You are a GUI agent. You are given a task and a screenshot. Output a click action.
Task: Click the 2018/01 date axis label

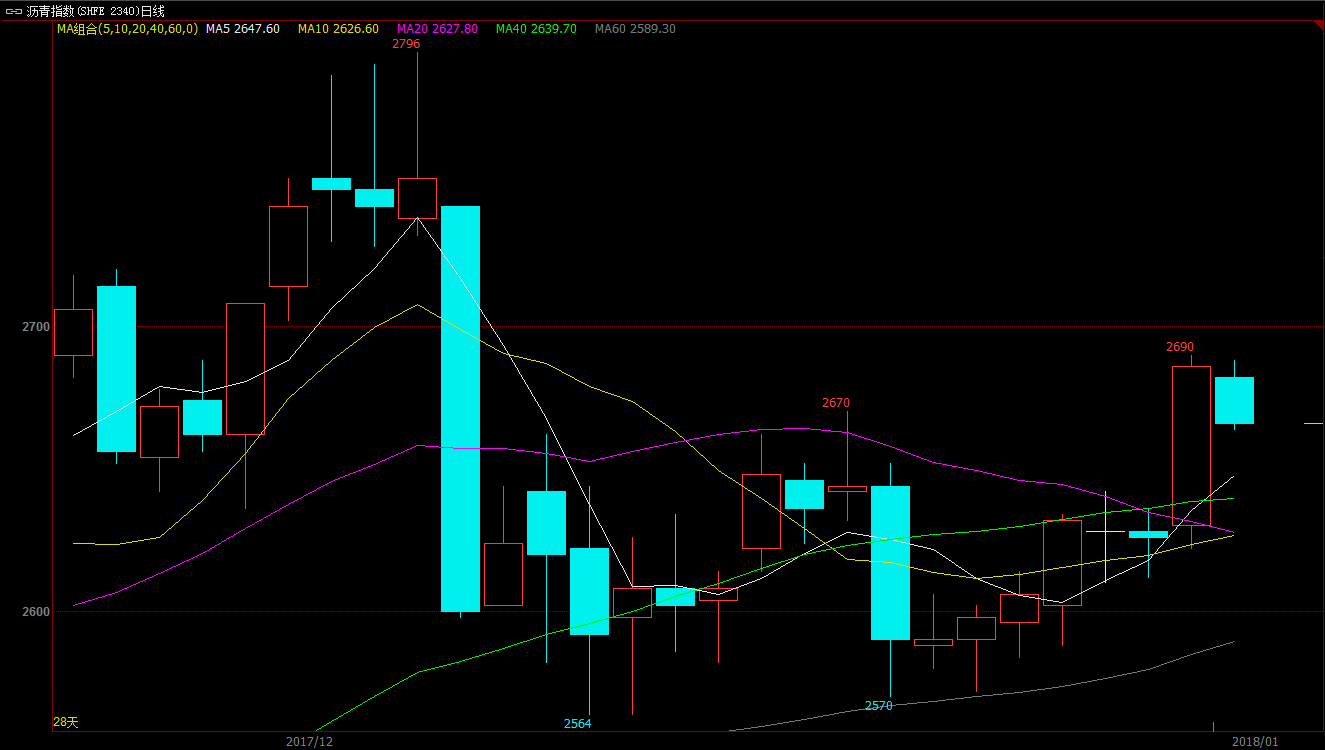pyautogui.click(x=1255, y=742)
